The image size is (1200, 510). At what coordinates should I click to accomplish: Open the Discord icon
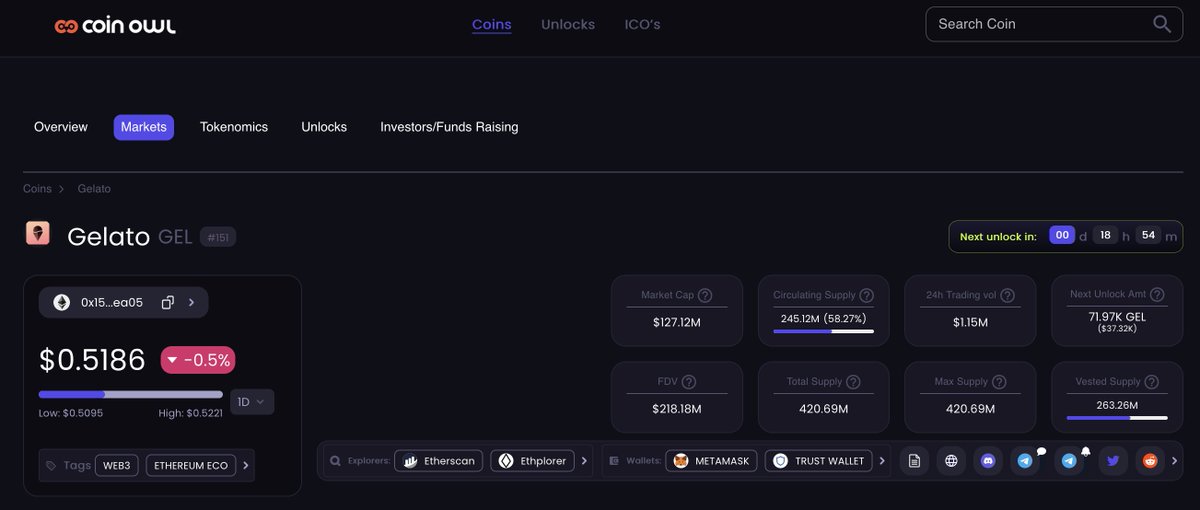tap(988, 461)
